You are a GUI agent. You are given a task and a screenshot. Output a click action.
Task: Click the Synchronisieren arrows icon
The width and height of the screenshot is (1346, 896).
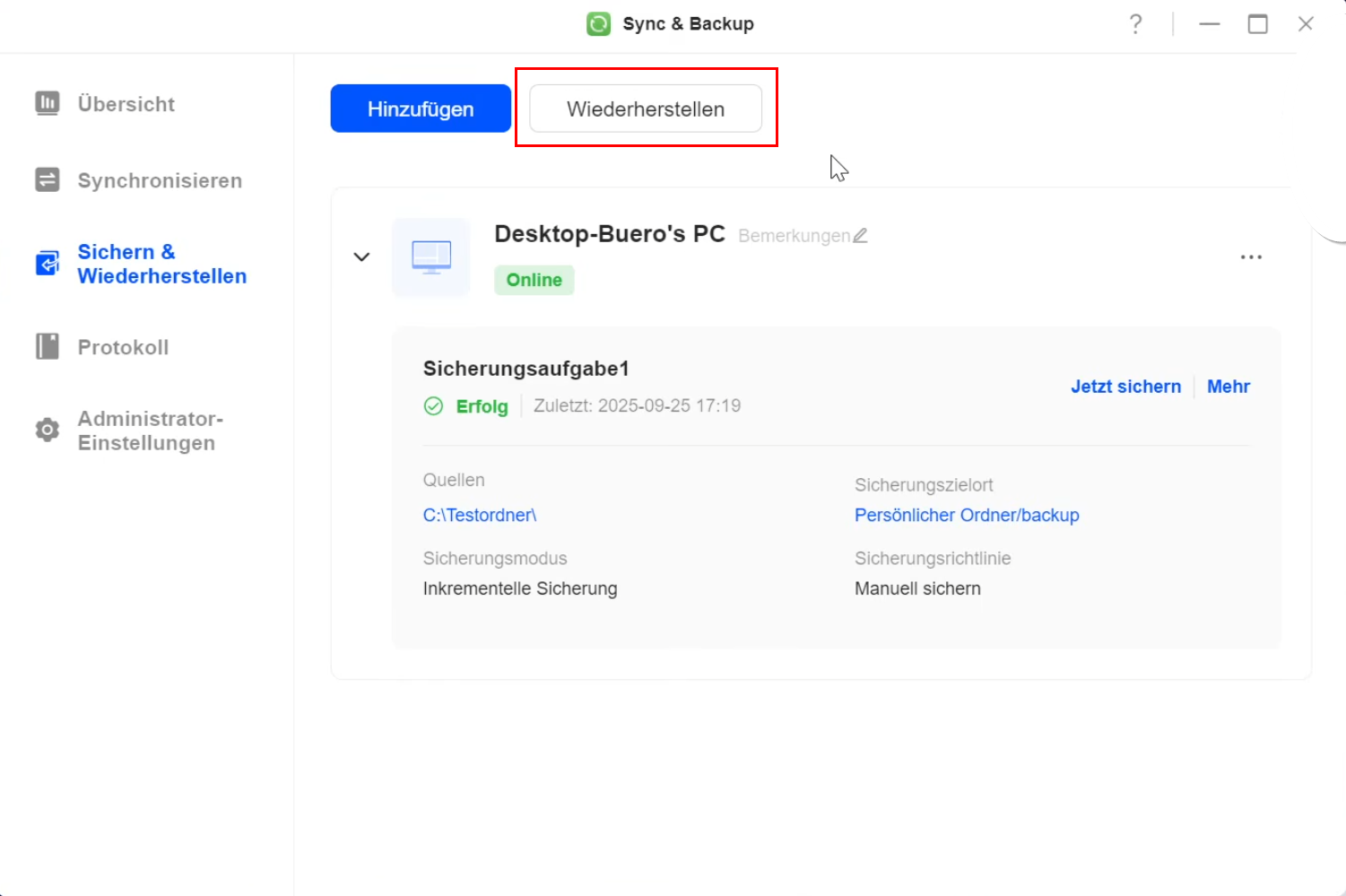click(48, 180)
